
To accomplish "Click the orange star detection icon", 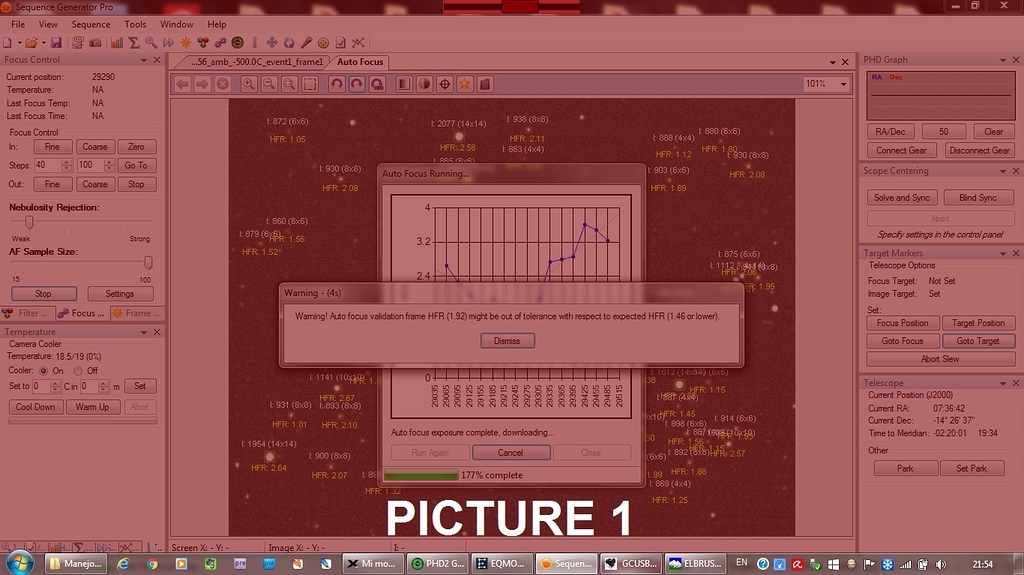I will pyautogui.click(x=465, y=84).
